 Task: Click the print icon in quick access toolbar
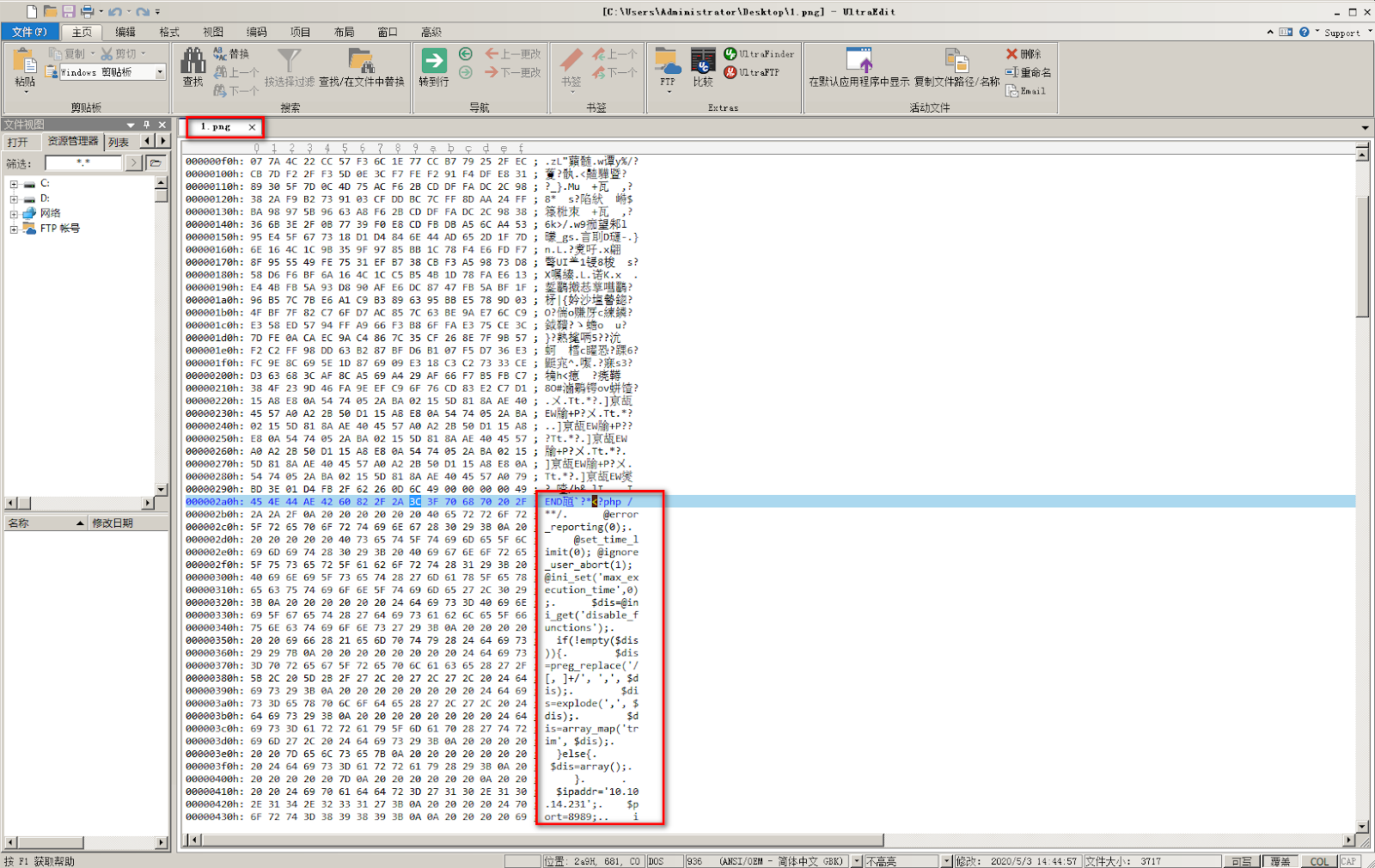click(x=87, y=11)
